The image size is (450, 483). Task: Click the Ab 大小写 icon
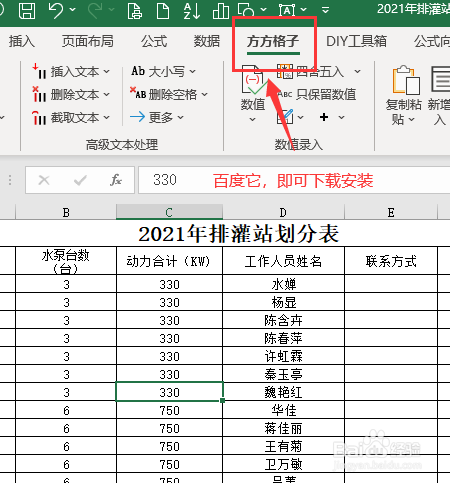(x=138, y=71)
